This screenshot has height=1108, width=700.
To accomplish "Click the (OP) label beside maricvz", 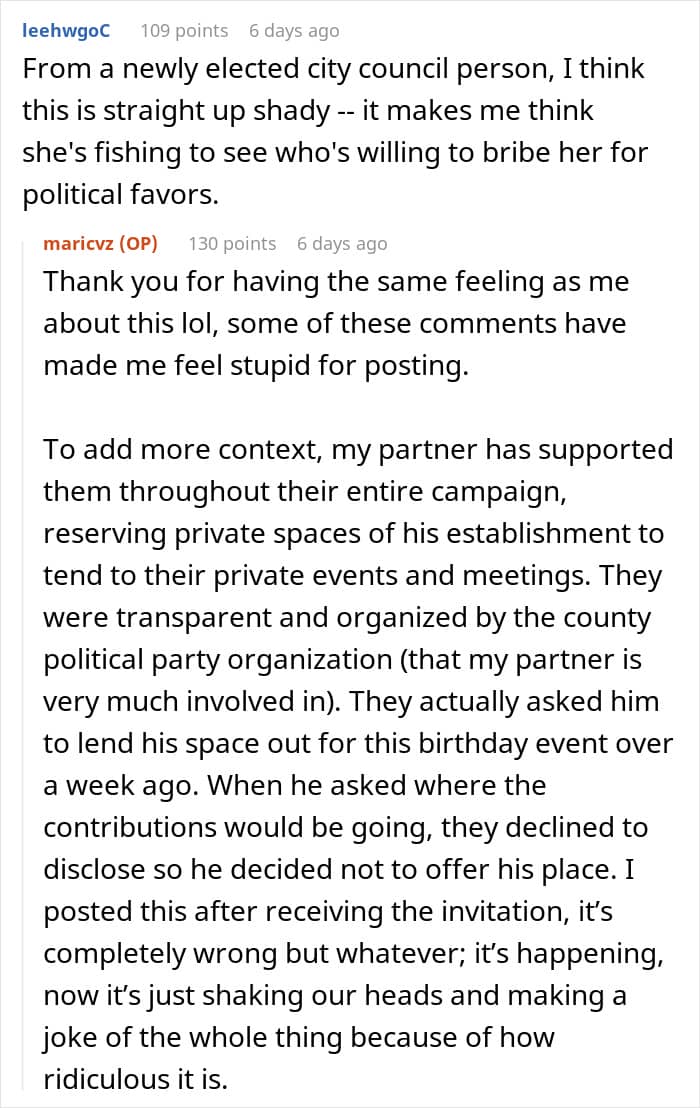I will (137, 243).
